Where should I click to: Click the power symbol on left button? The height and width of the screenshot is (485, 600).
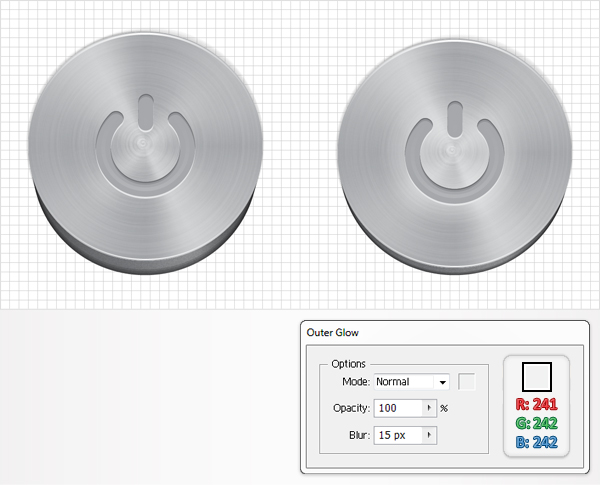(145, 145)
